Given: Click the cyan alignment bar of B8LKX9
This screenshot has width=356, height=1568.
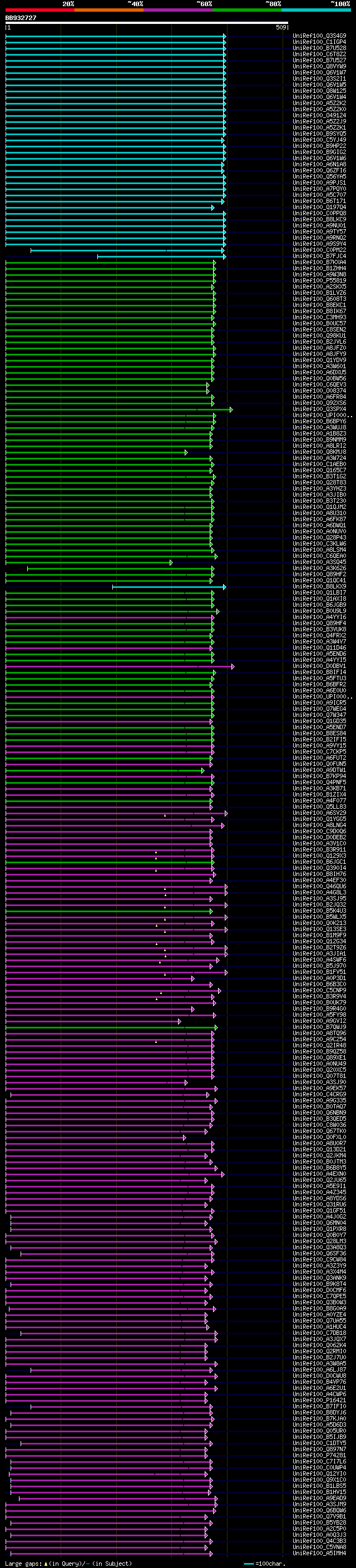Looking at the screenshot, I should pos(169,587).
